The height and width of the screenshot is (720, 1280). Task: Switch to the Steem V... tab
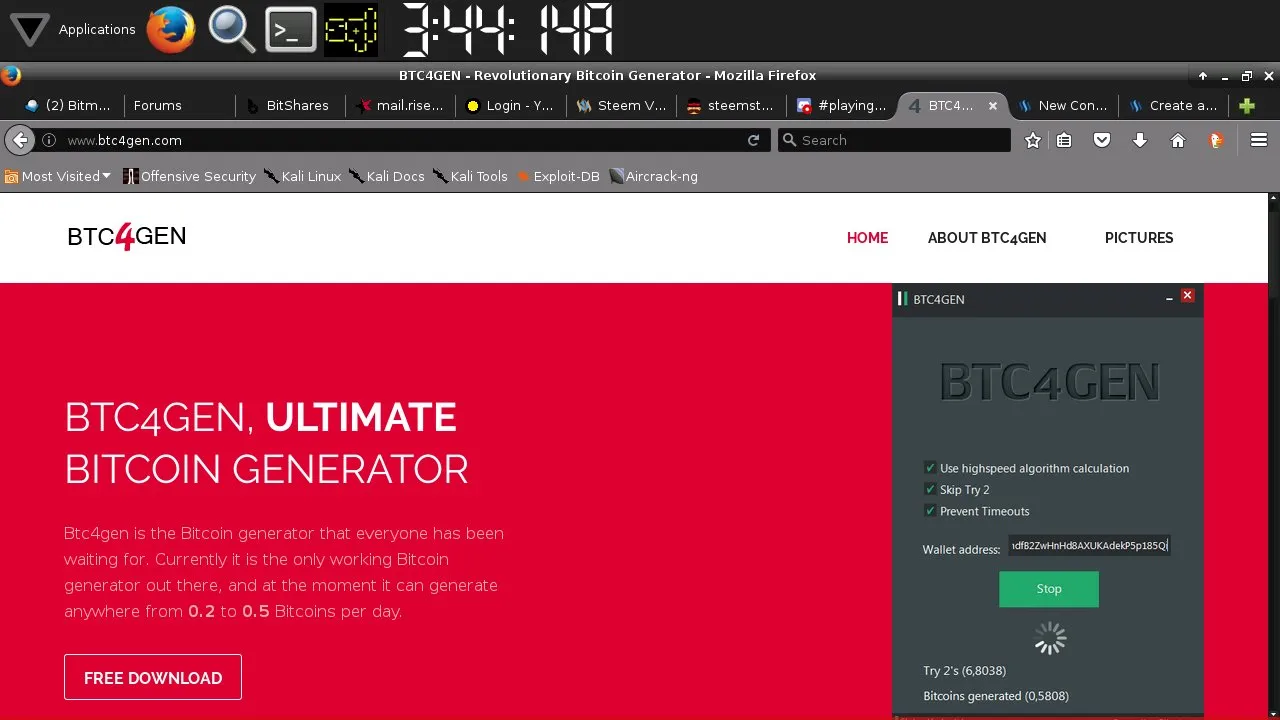(620, 105)
